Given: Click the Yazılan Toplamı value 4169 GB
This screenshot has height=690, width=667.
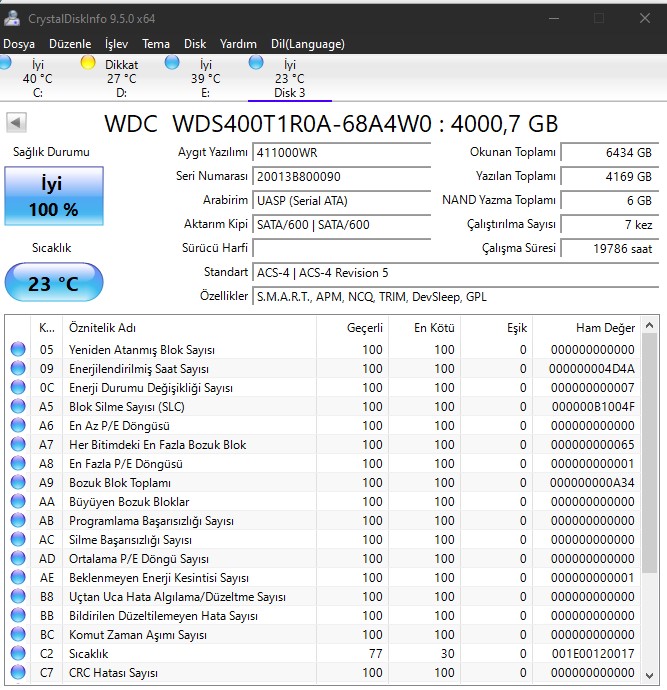Looking at the screenshot, I should (x=610, y=176).
